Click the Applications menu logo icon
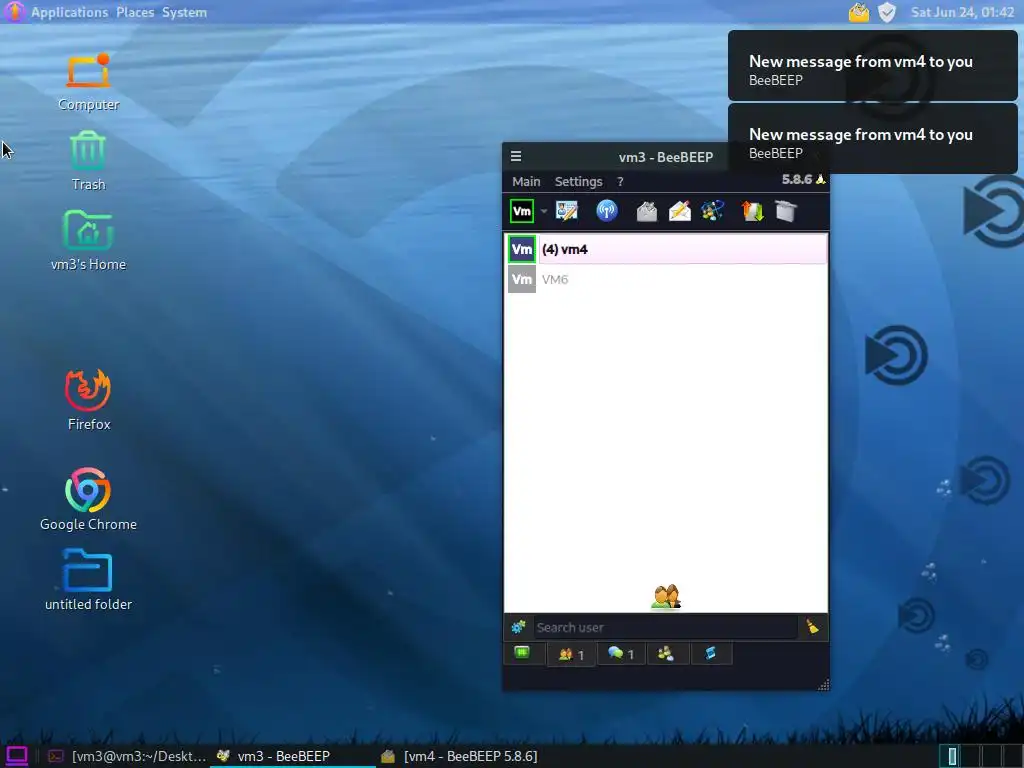 pyautogui.click(x=14, y=12)
